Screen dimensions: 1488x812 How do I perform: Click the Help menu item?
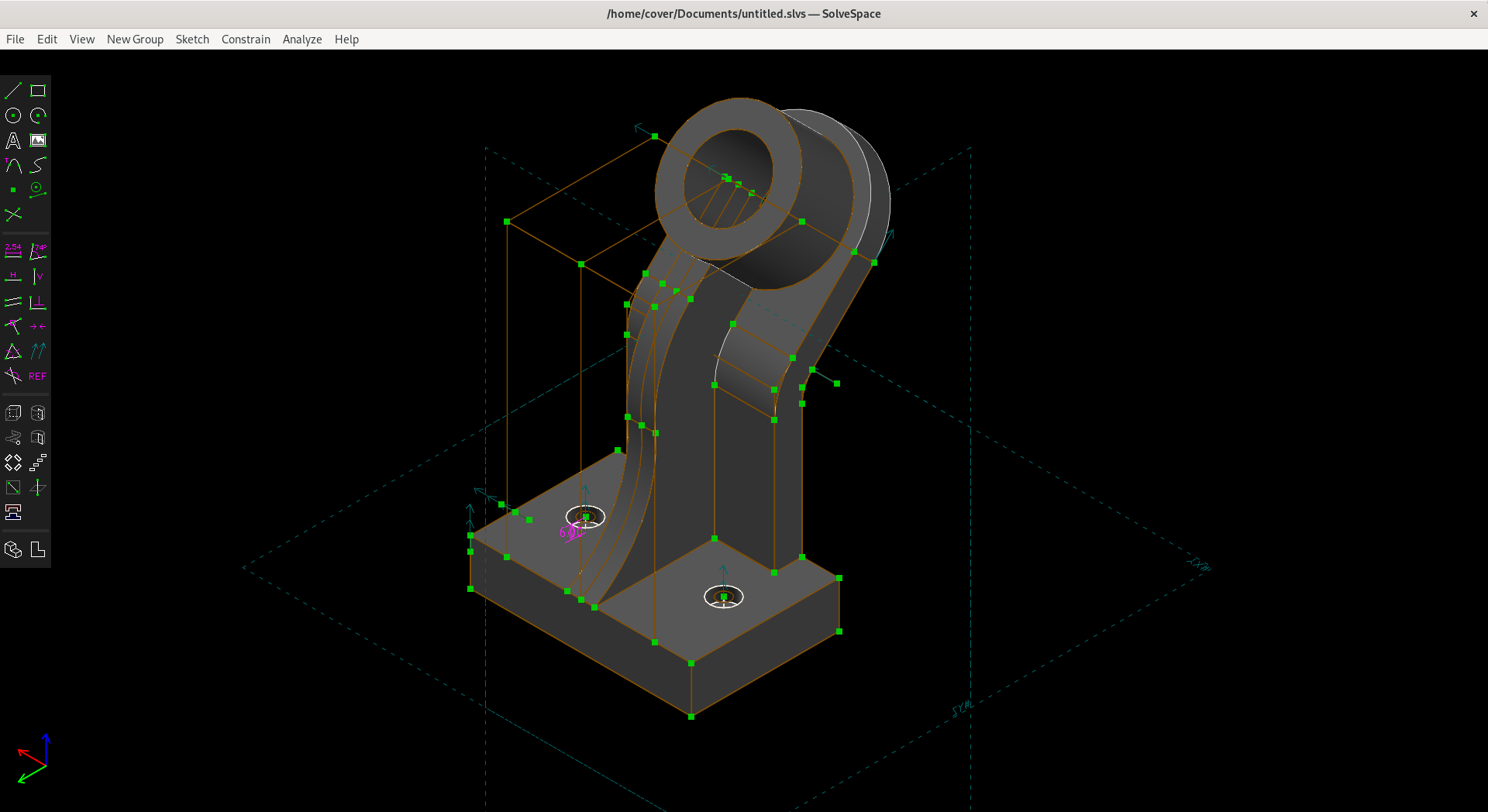(346, 40)
